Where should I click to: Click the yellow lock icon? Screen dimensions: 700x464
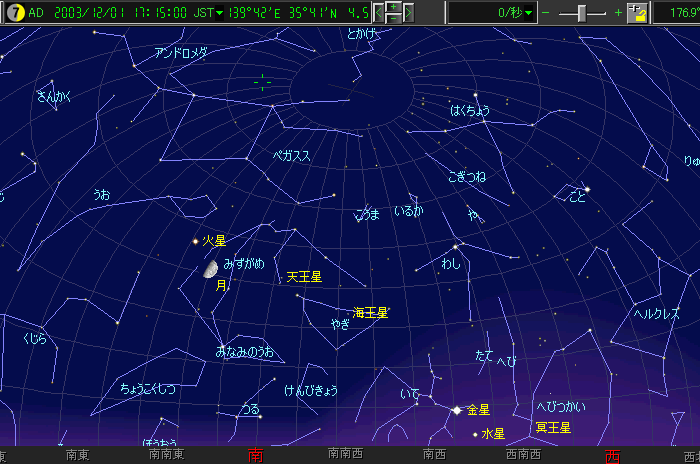pyautogui.click(x=636, y=13)
